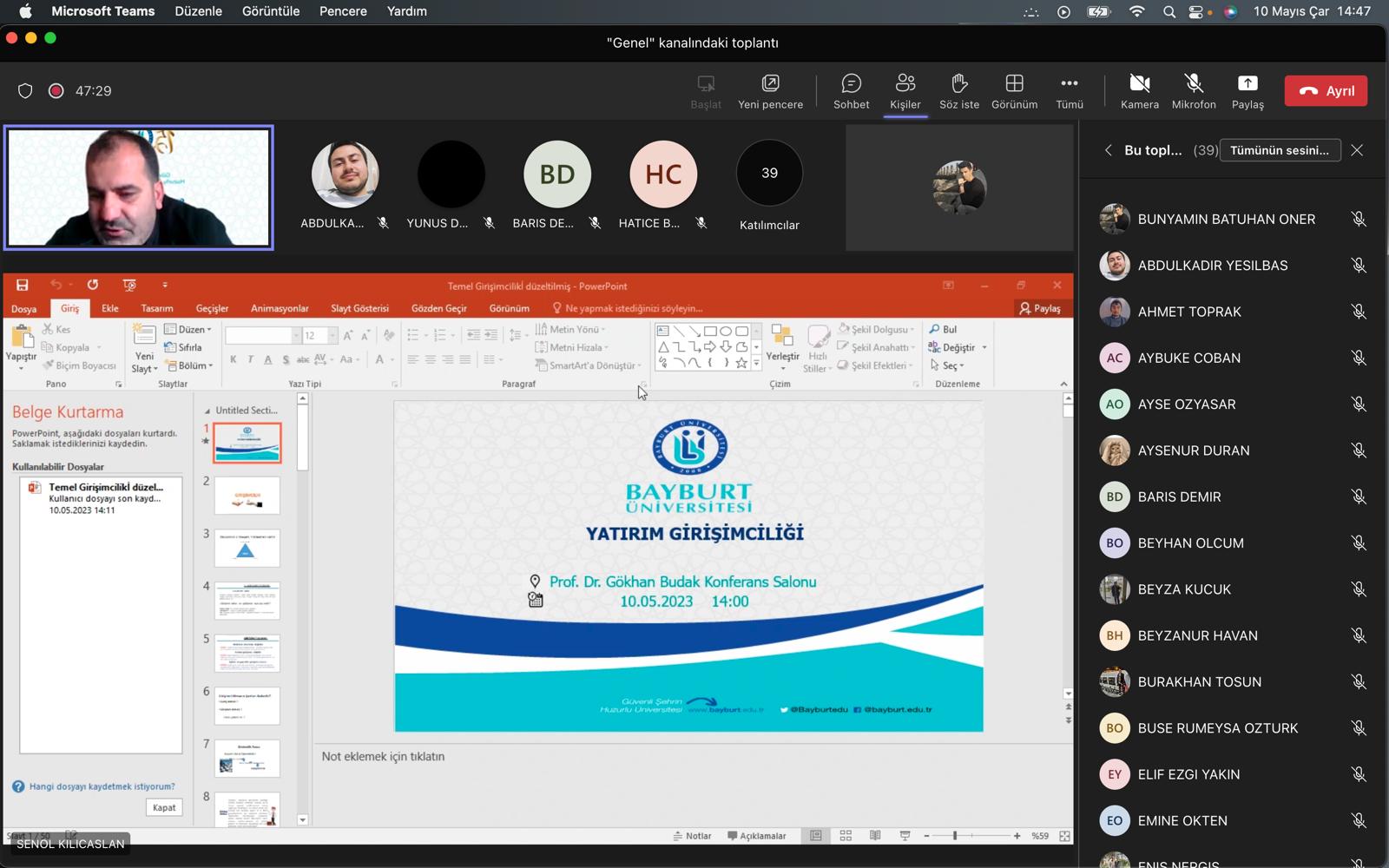Screen dimensions: 1389x868
Task: Open the Geçişler tab in PowerPoint
Action: tap(212, 308)
